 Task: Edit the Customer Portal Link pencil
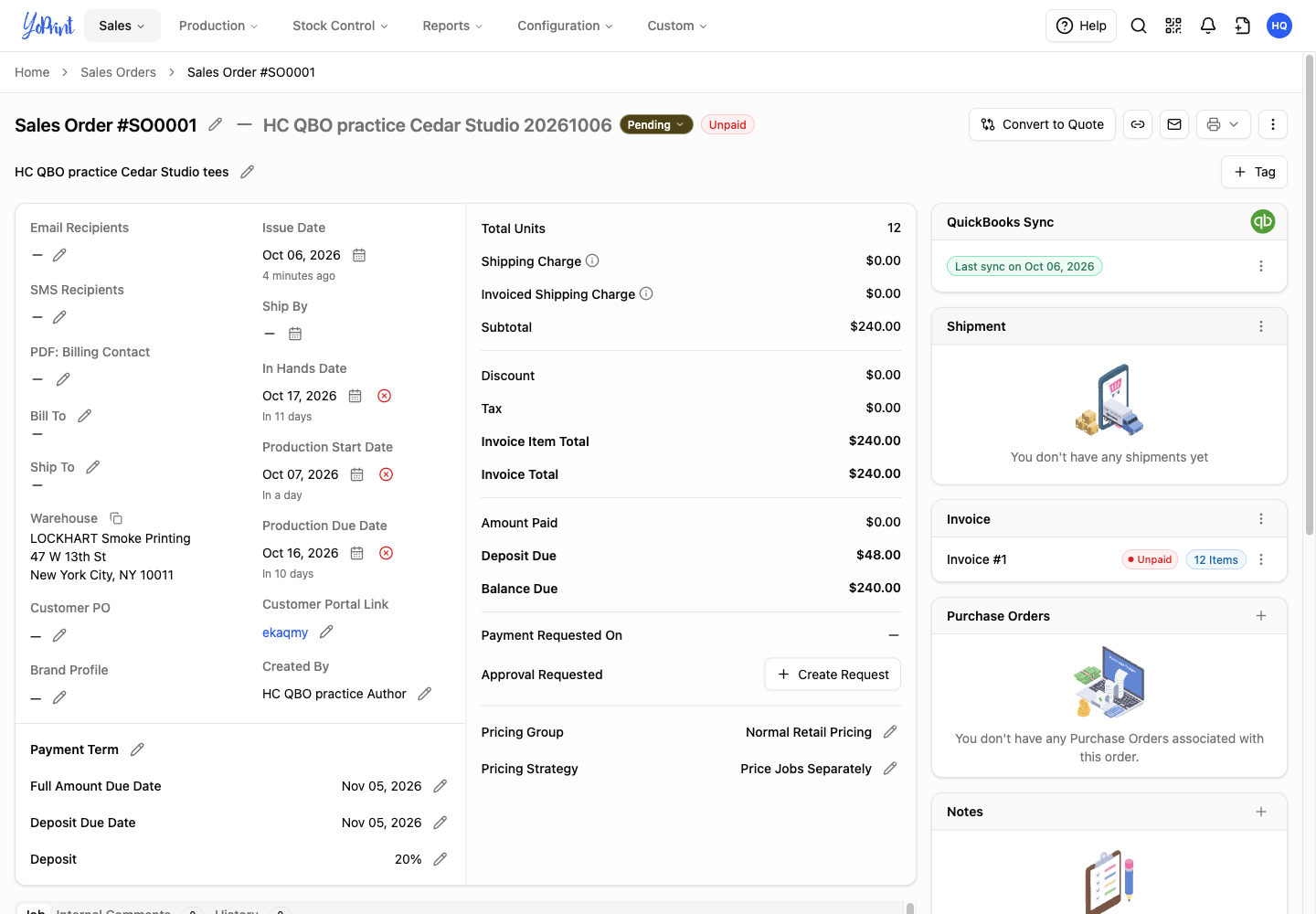[x=326, y=632]
